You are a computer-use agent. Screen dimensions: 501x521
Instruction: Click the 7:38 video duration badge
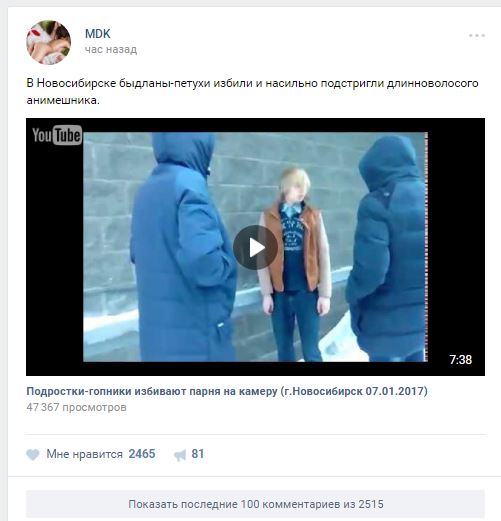(460, 360)
